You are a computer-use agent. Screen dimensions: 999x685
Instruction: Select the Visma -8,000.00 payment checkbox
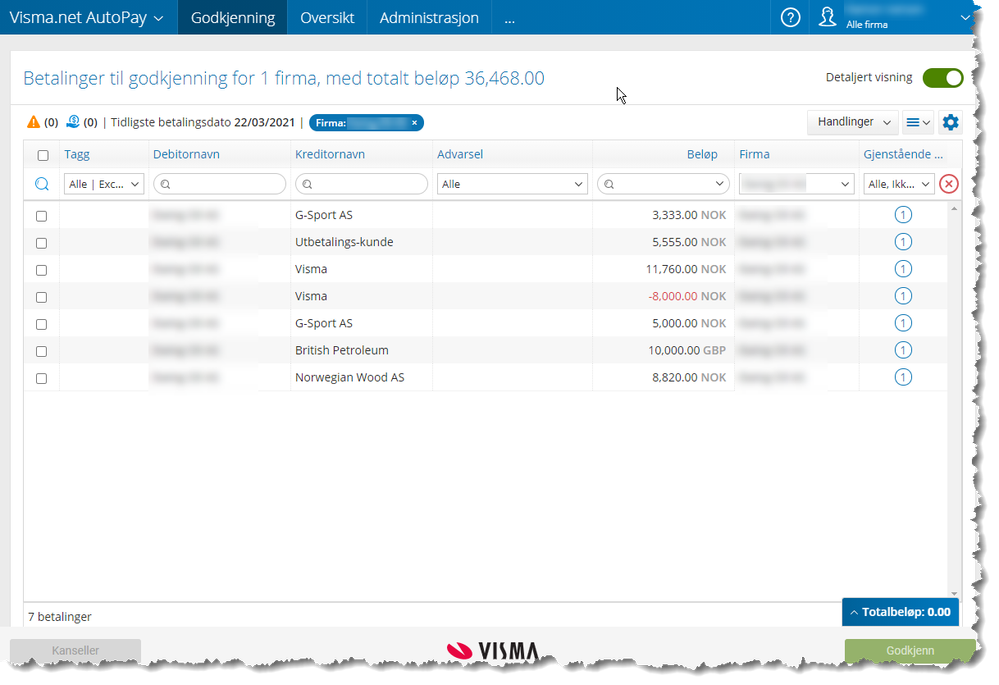coord(41,298)
